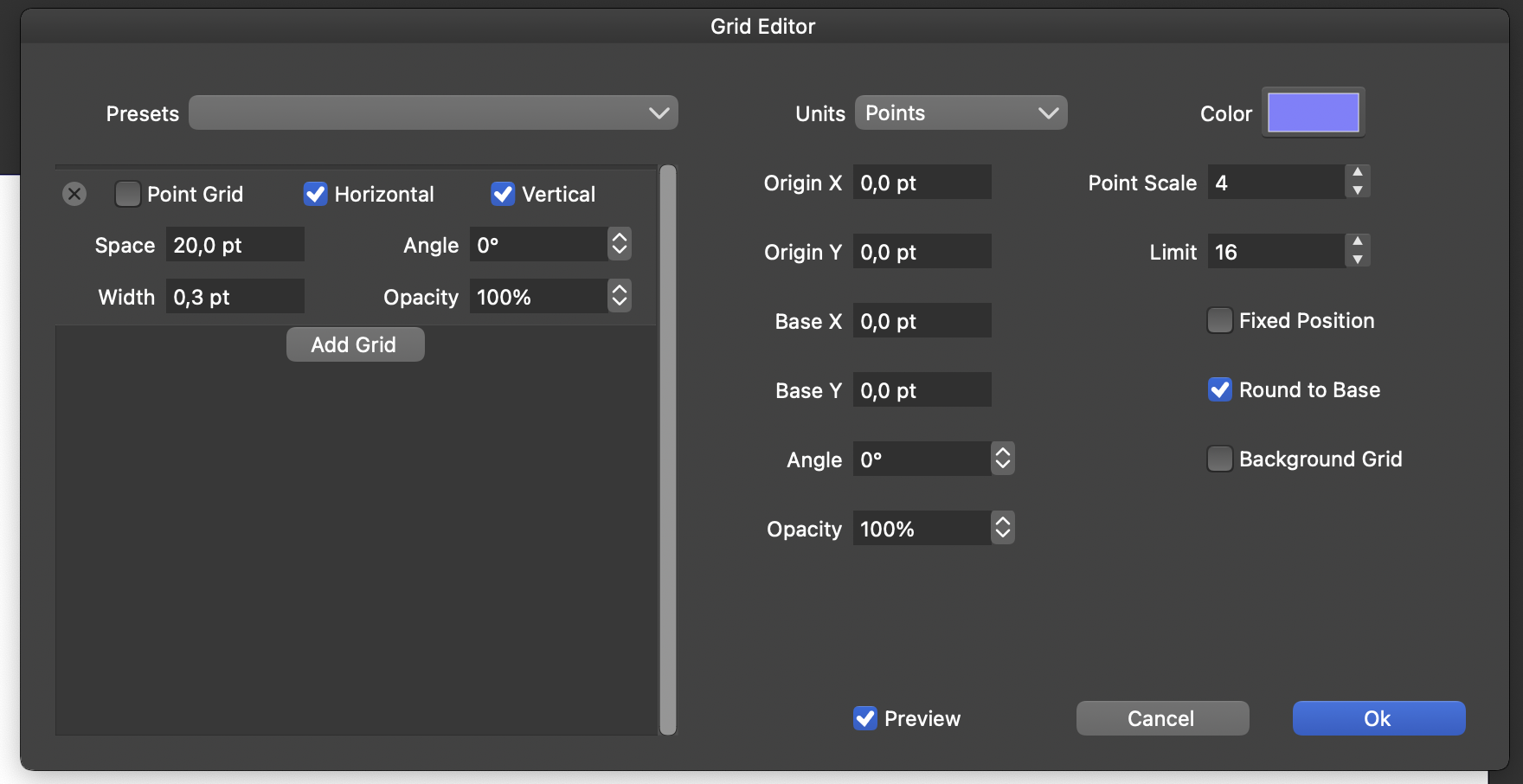This screenshot has width=1523, height=784.
Task: Confirm the grid settings with Ok
Action: [x=1378, y=718]
